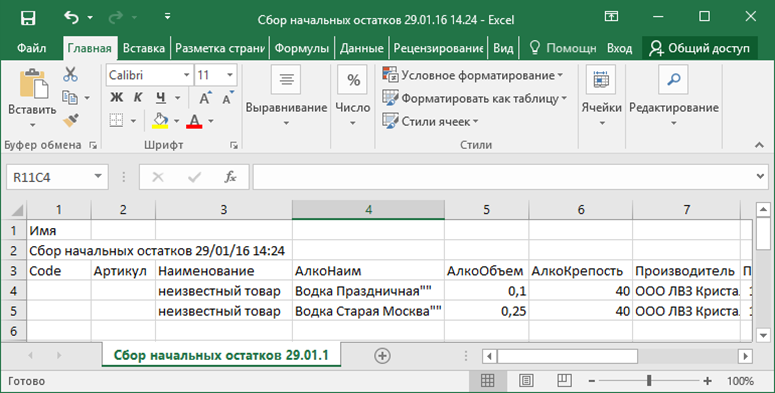The width and height of the screenshot is (775, 393).
Task: Open the Данные tab
Action: [362, 48]
